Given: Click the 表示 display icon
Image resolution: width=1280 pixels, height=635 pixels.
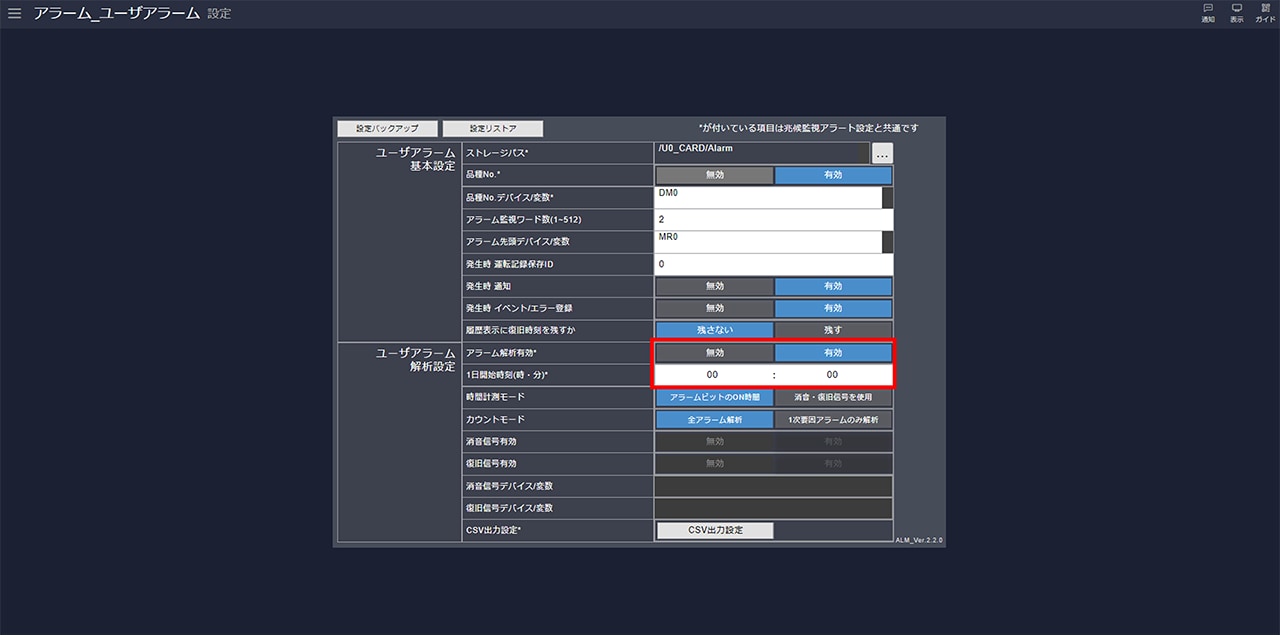Looking at the screenshot, I should 1237,13.
